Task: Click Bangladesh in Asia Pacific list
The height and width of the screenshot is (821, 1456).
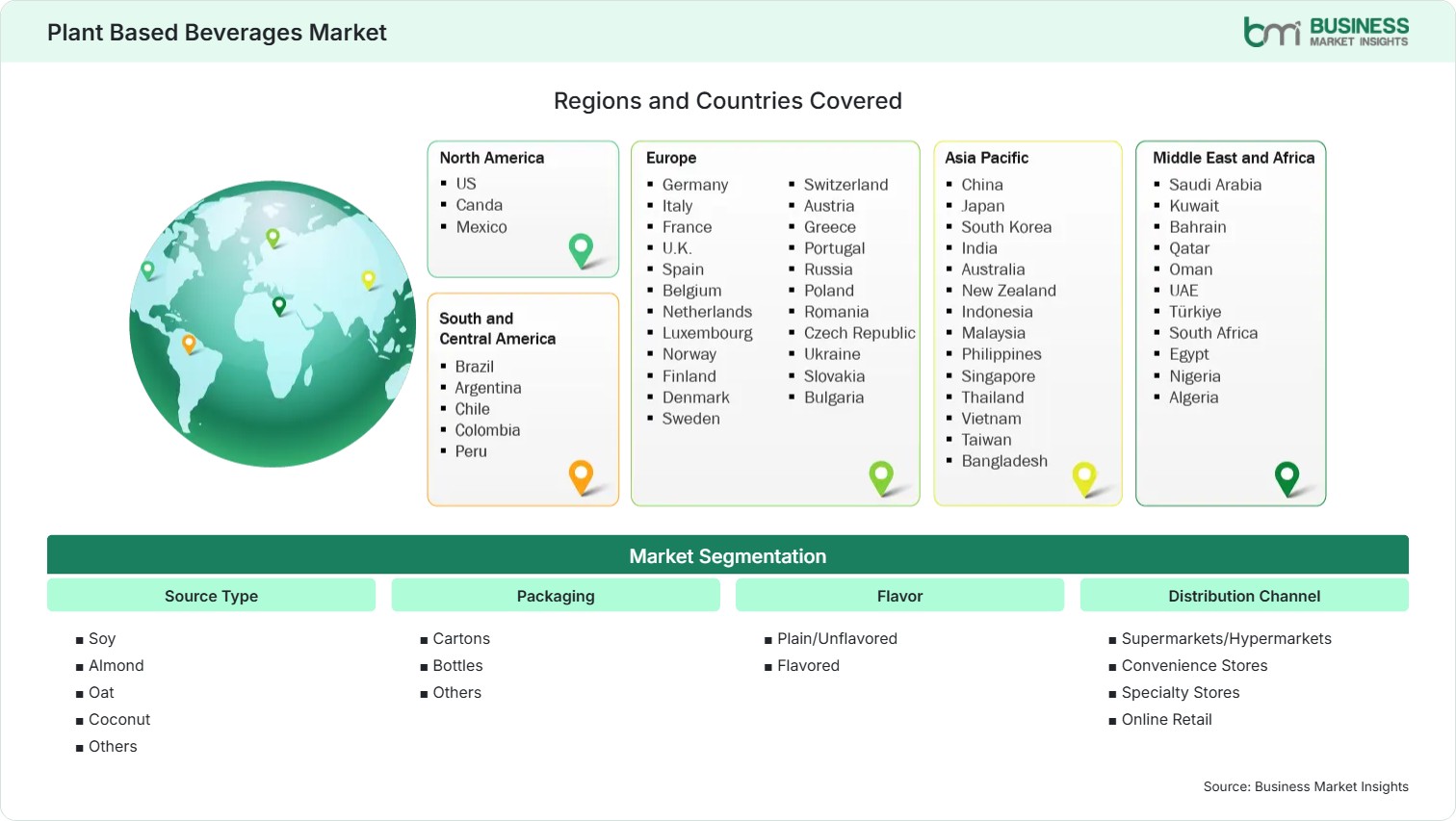Action: 1004,461
